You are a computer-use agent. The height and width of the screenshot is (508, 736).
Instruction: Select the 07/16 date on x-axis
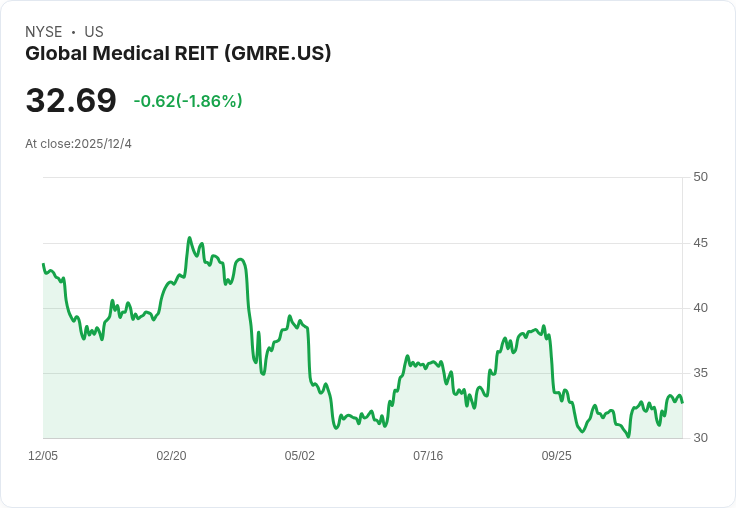(428, 456)
